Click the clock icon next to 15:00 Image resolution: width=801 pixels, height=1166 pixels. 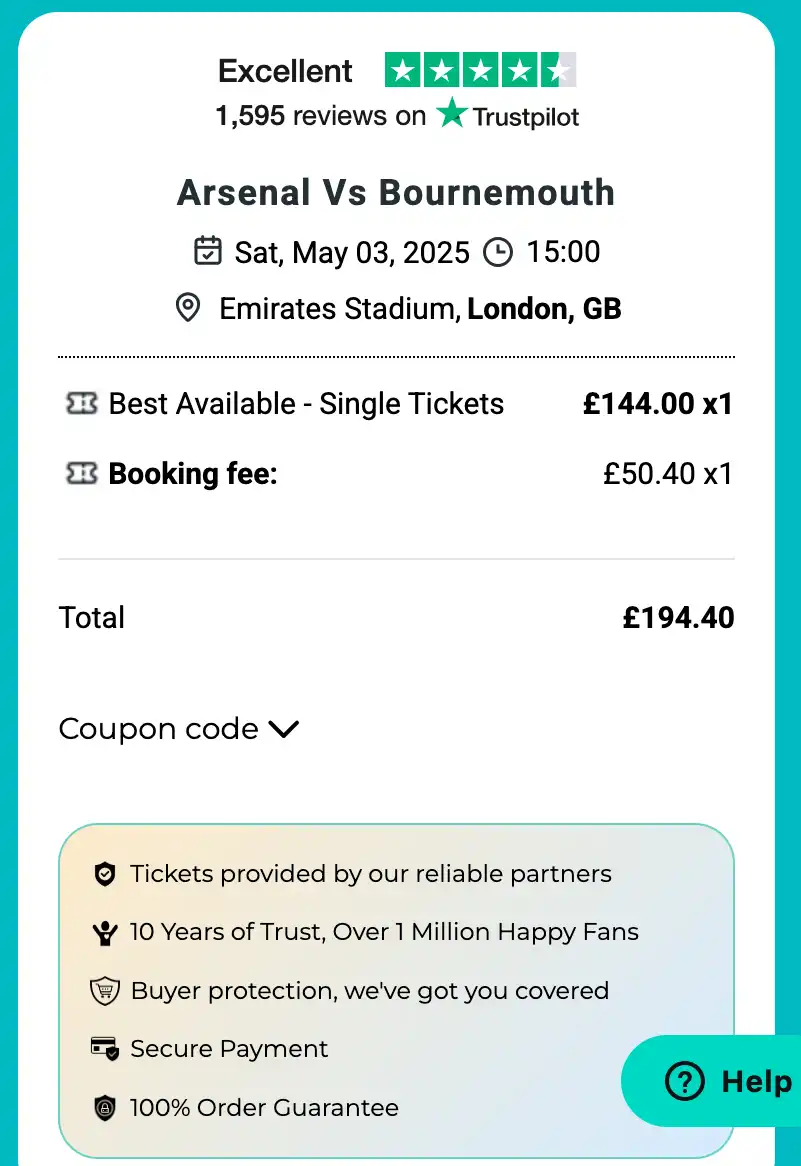coord(498,252)
